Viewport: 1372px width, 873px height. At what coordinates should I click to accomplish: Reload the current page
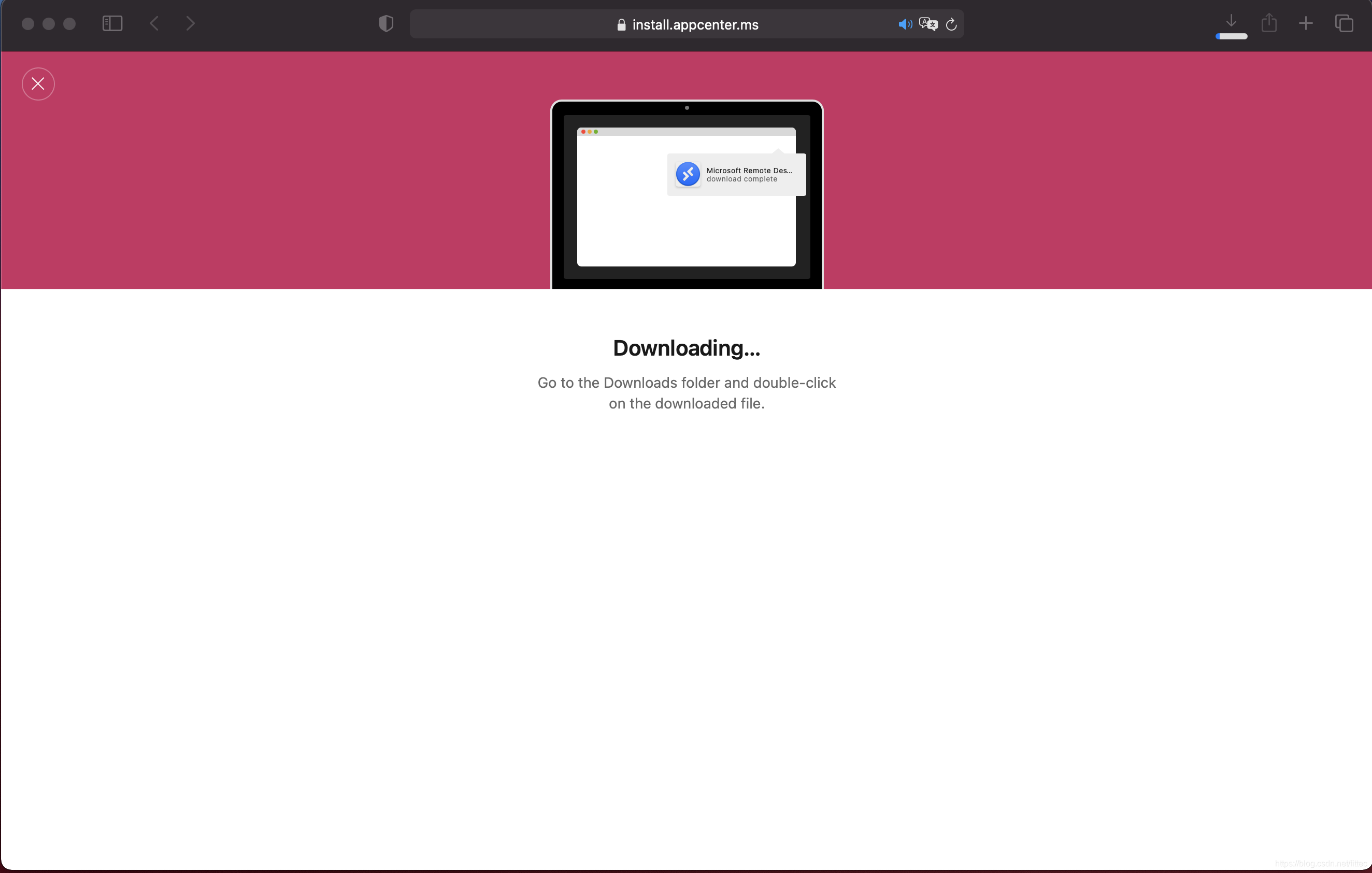(x=951, y=24)
